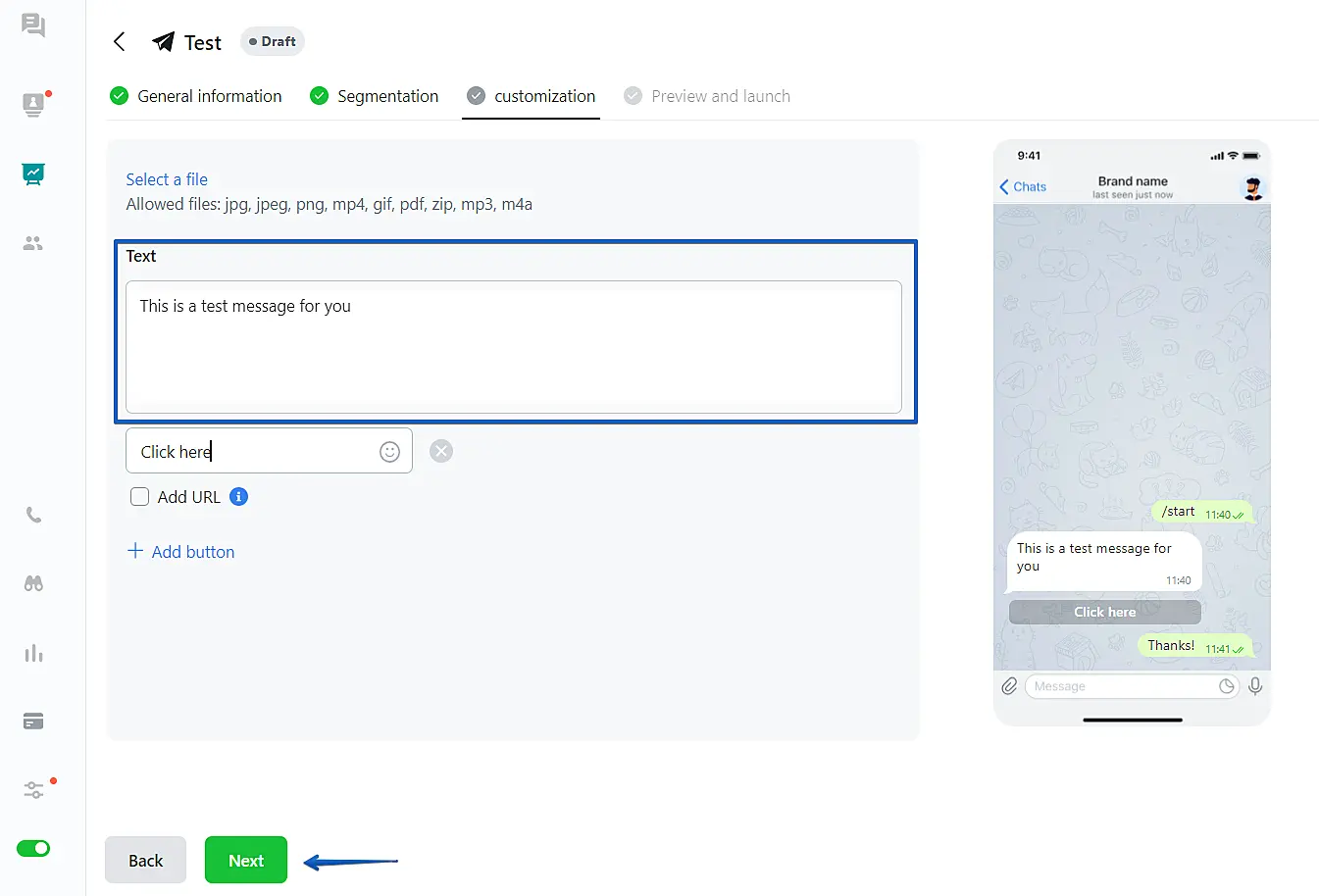The image size is (1319, 896).
Task: Open the billing card icon in sidebar
Action: 33,722
